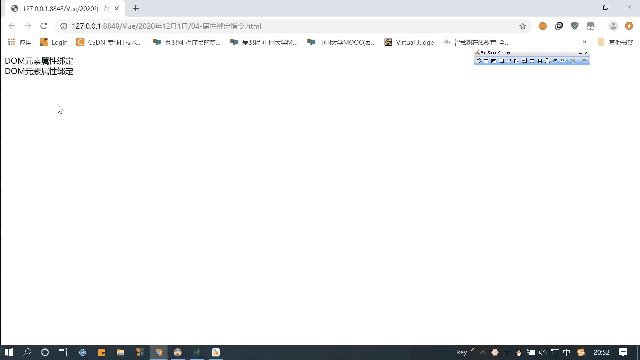Click the first icon in recorder toolbar

(479, 61)
